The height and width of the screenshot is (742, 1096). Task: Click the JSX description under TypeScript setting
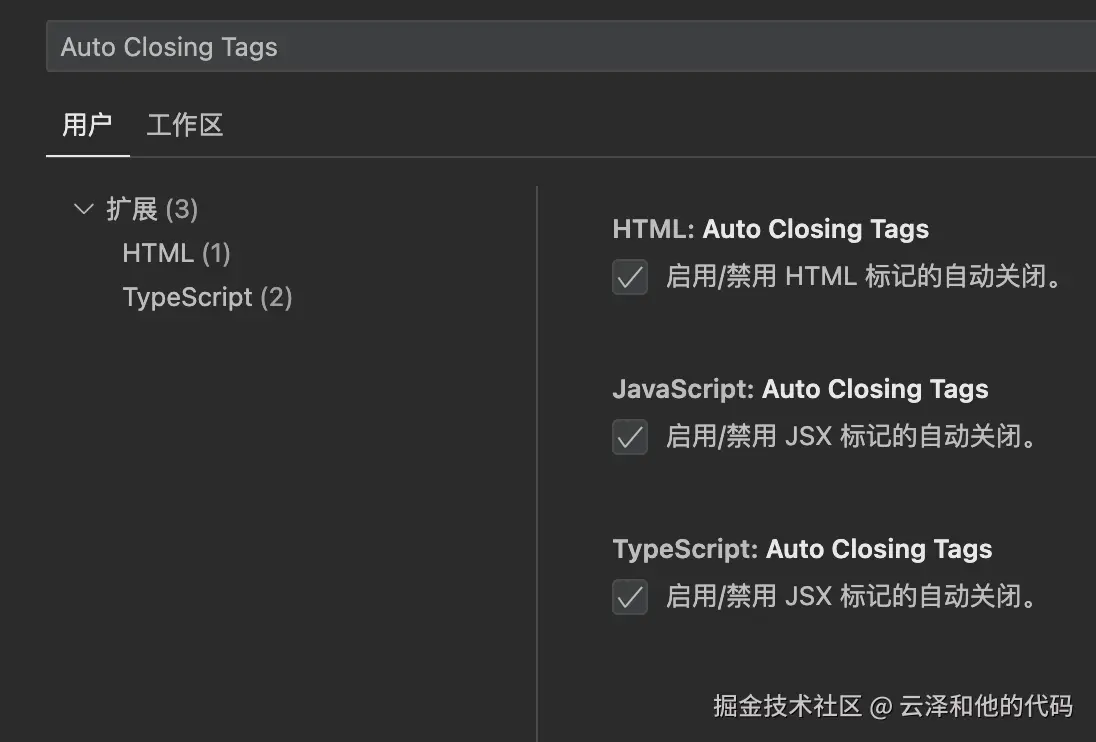coord(852,597)
